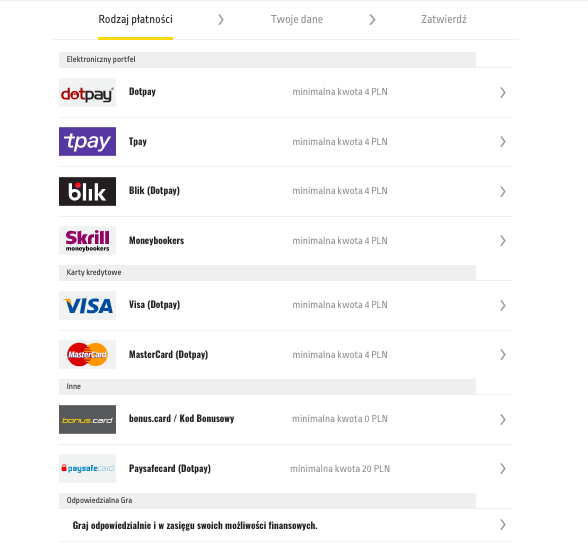
Task: Expand Tpay option with its chevron
Action: click(503, 141)
